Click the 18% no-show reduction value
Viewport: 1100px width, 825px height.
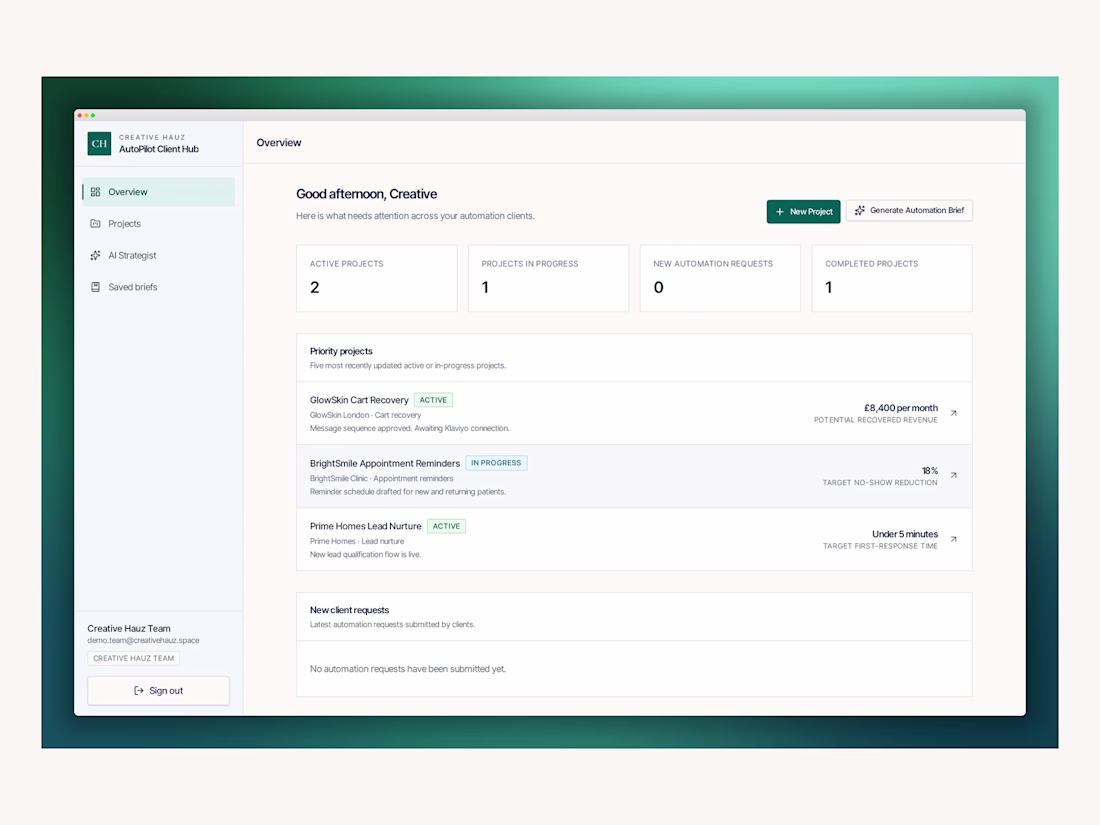coord(930,471)
